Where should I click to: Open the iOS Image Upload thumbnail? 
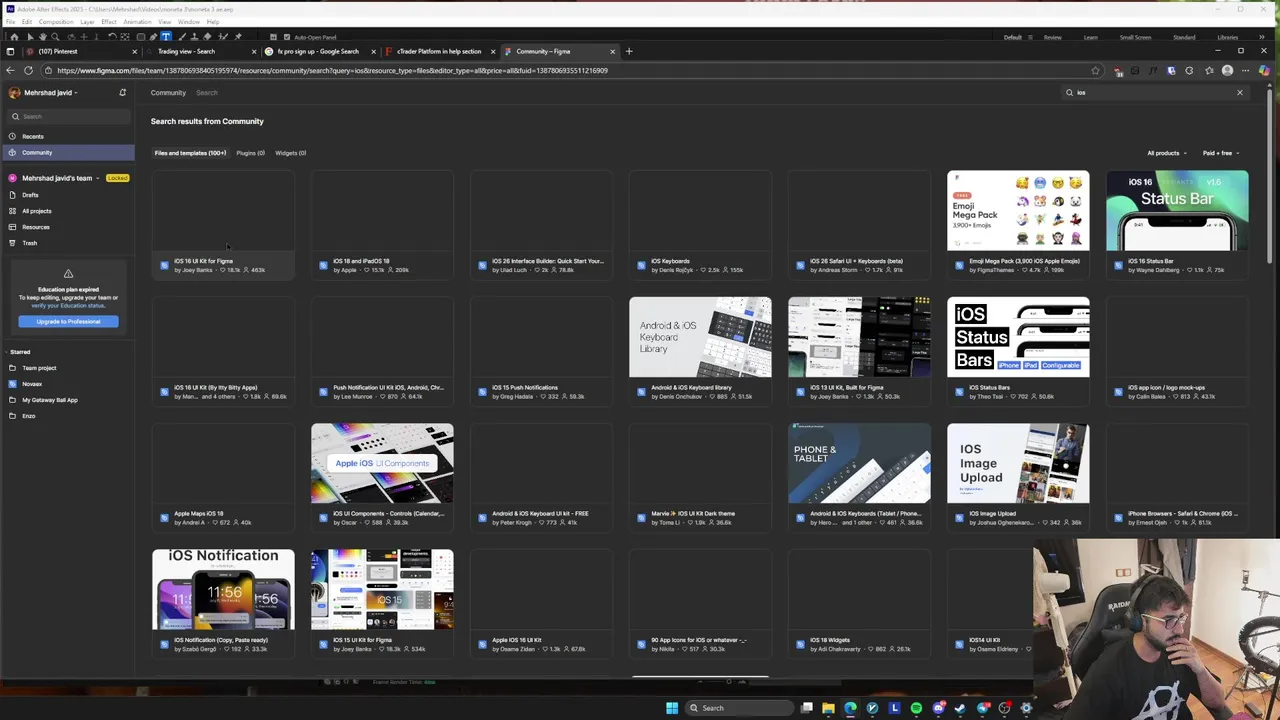(1018, 463)
